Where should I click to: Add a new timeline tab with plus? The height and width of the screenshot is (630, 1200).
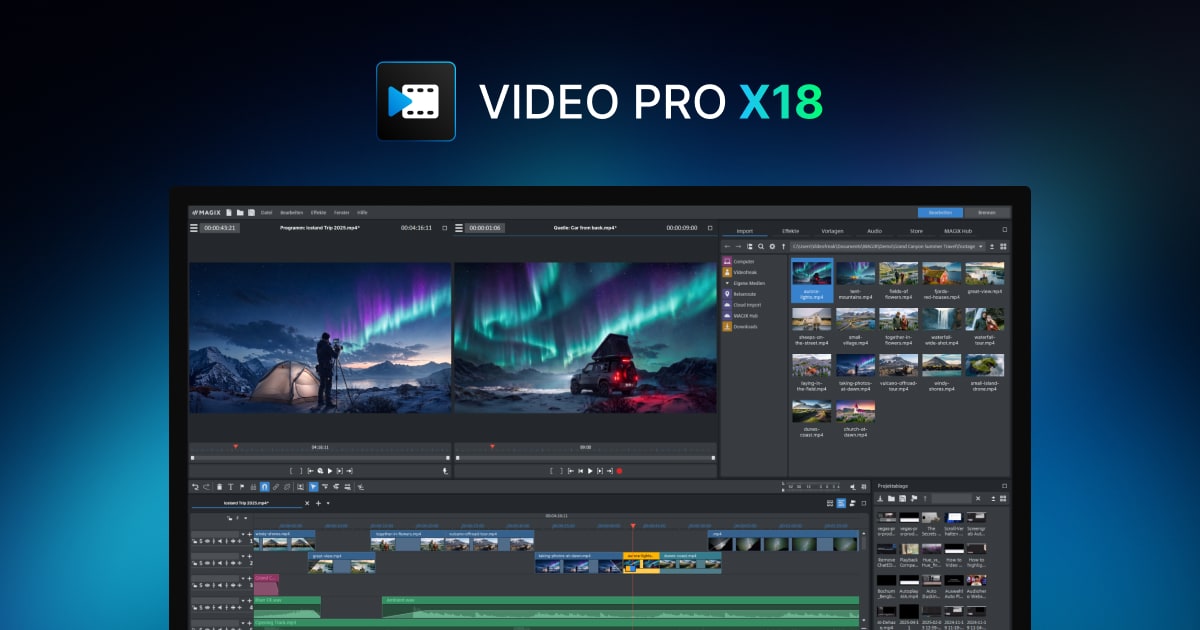[318, 503]
